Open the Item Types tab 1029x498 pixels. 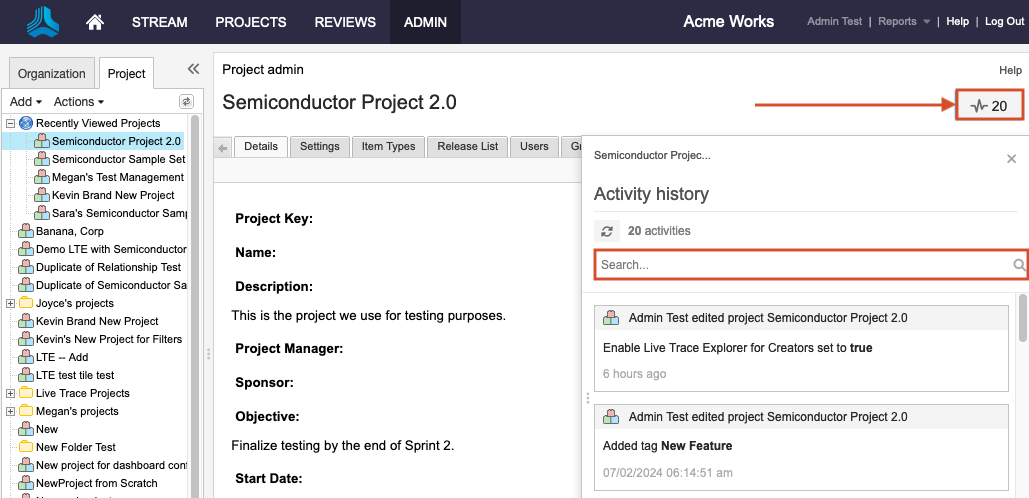388,147
